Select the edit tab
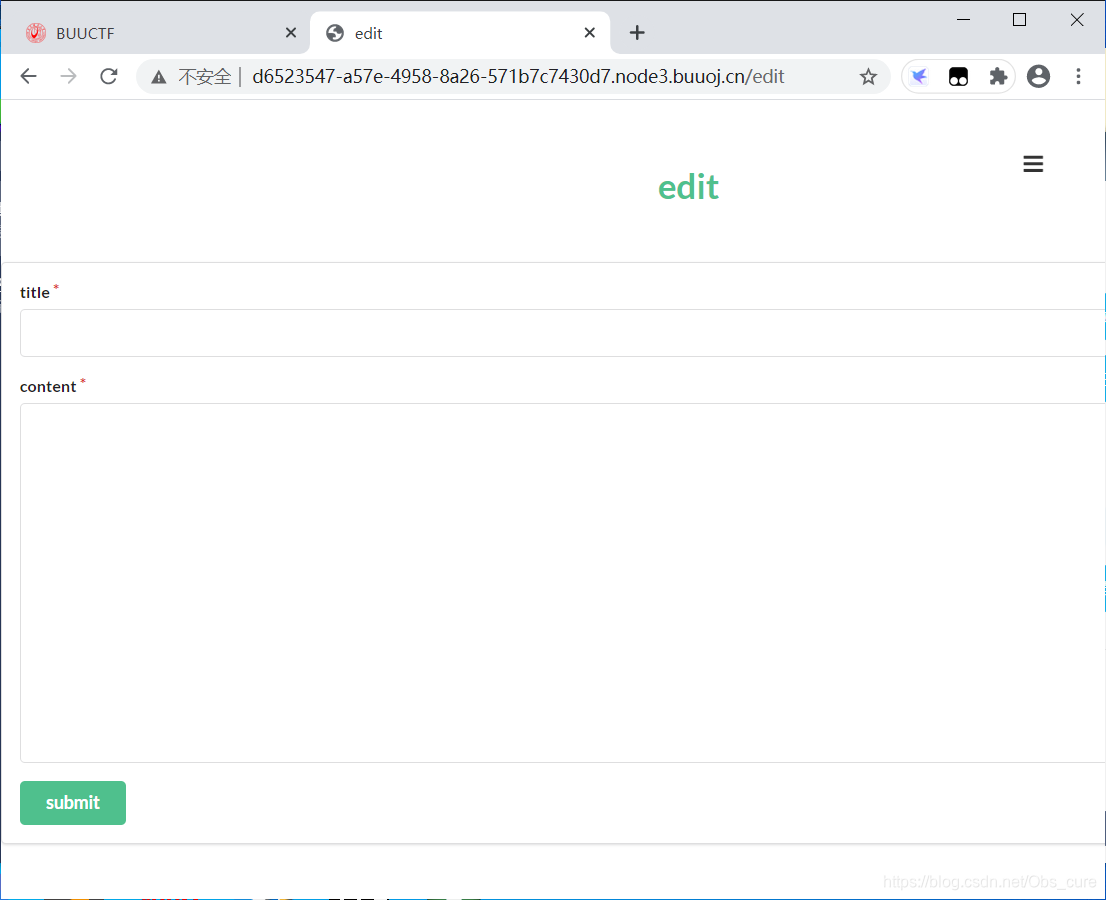1106x900 pixels. click(x=450, y=33)
